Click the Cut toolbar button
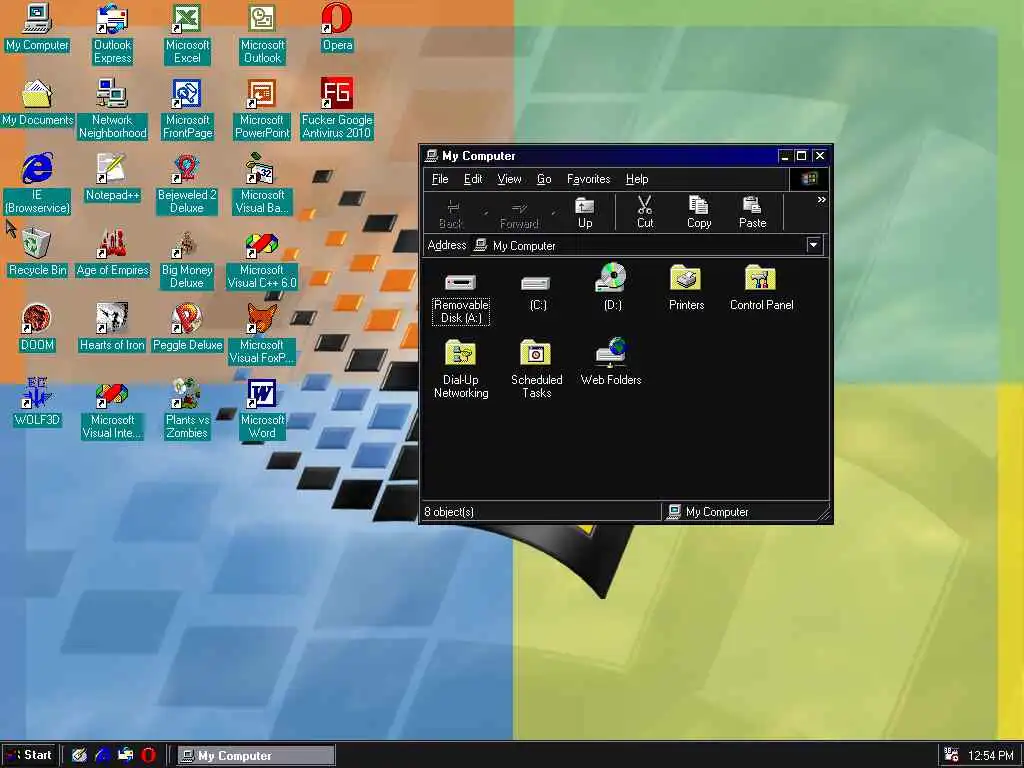This screenshot has height=768, width=1024. coord(645,213)
